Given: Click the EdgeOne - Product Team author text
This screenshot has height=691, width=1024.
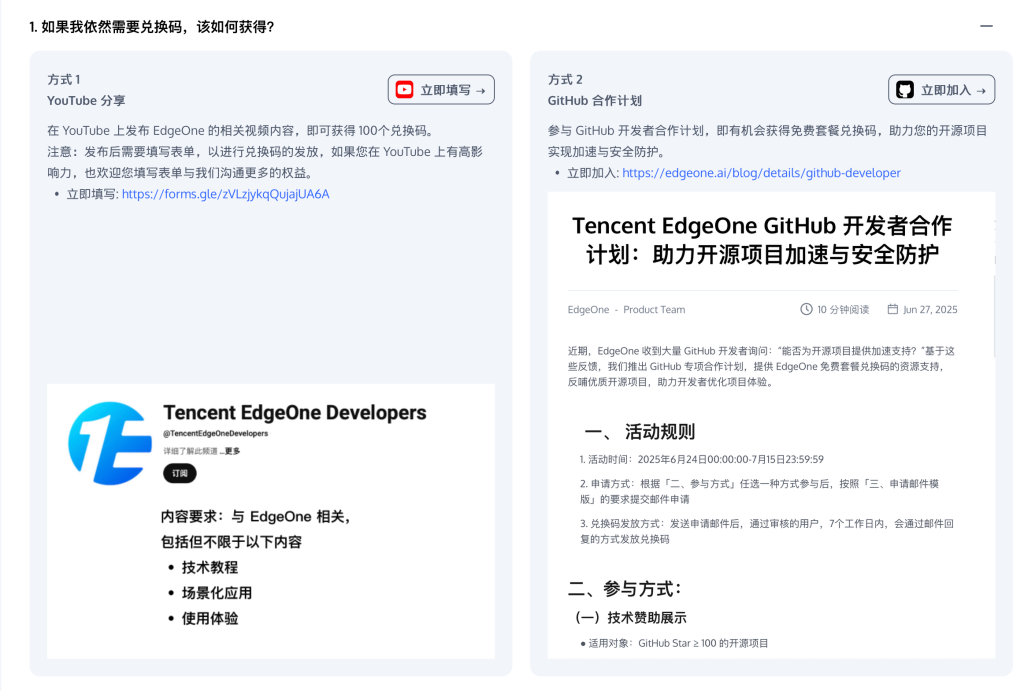Looking at the screenshot, I should point(626,310).
